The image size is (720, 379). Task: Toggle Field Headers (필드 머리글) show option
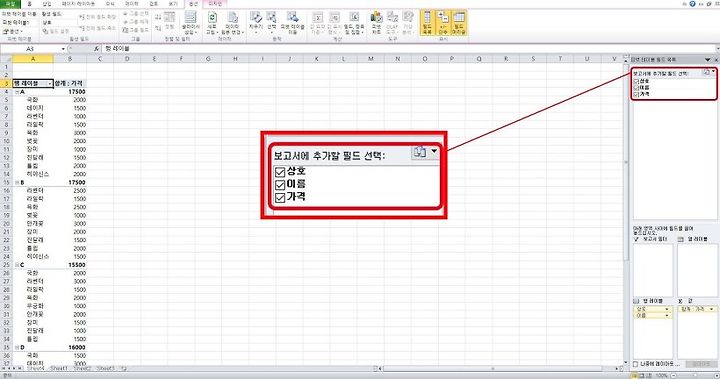coord(459,23)
